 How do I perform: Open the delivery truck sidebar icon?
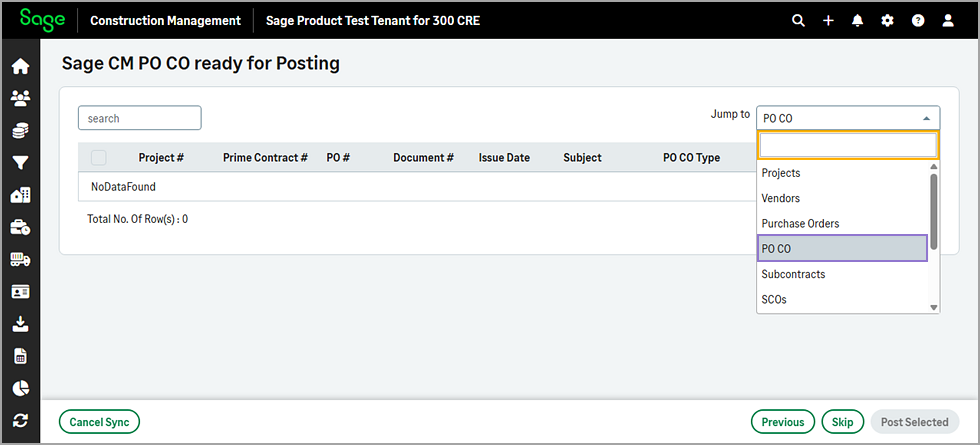click(x=21, y=260)
